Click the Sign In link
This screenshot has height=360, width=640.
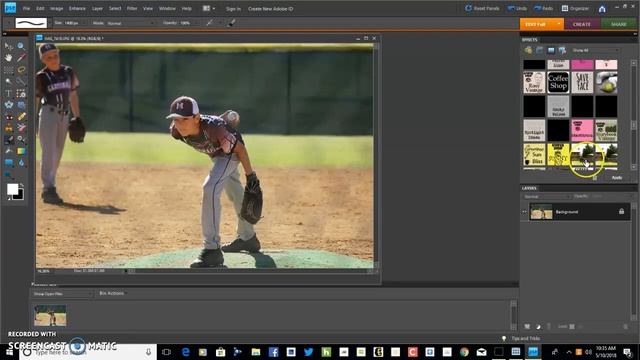[233, 9]
